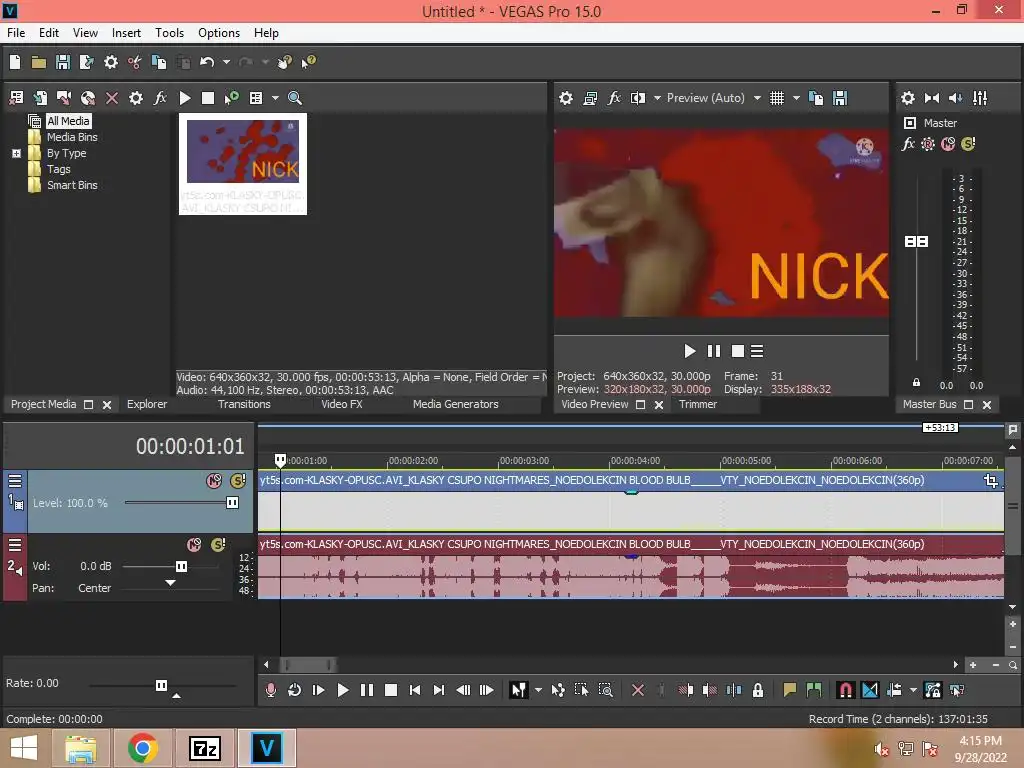Screen dimensions: 1024x768
Task: Switch to the Trimmer tab
Action: [697, 404]
